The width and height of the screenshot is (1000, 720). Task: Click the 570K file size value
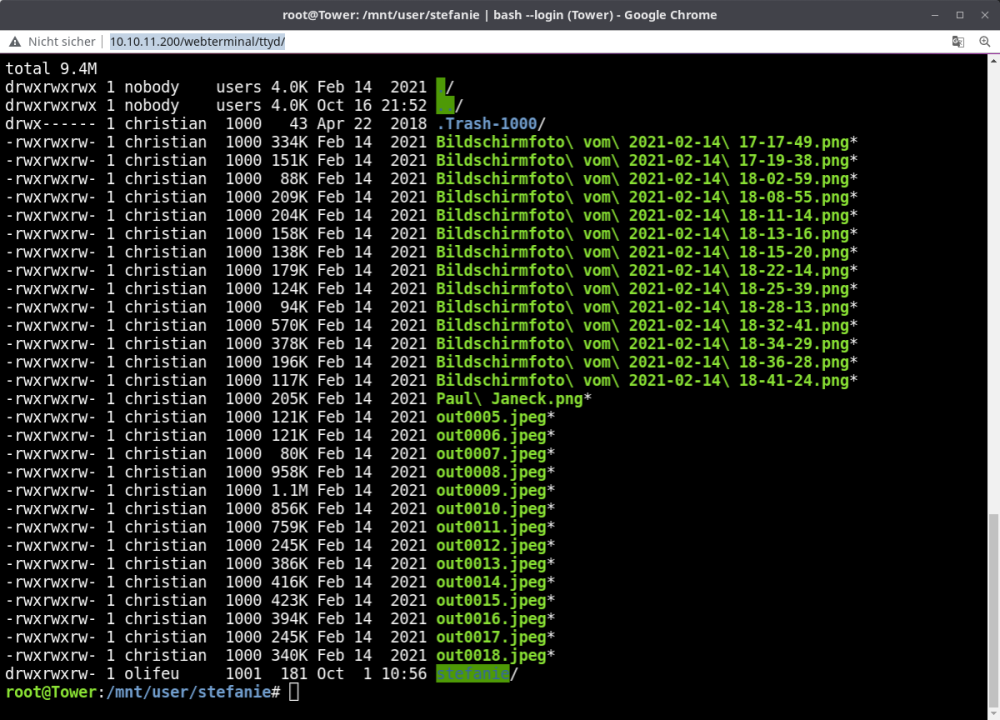[x=290, y=326]
